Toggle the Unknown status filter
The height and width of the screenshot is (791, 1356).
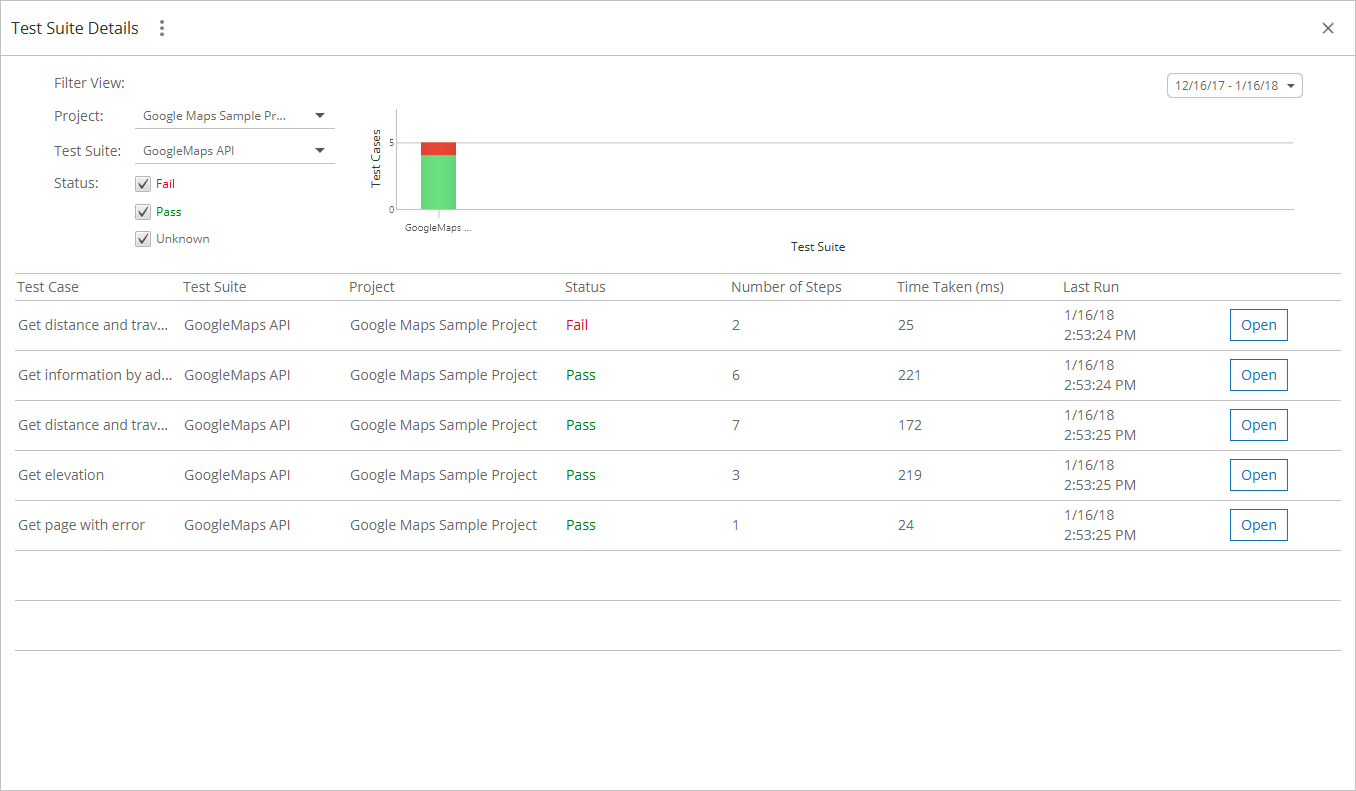143,238
